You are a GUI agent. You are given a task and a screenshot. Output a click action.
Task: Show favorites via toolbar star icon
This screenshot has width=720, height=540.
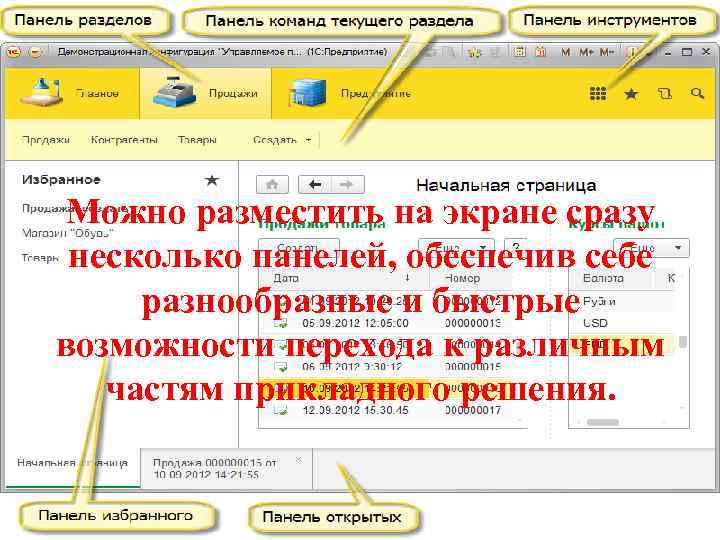click(x=631, y=94)
